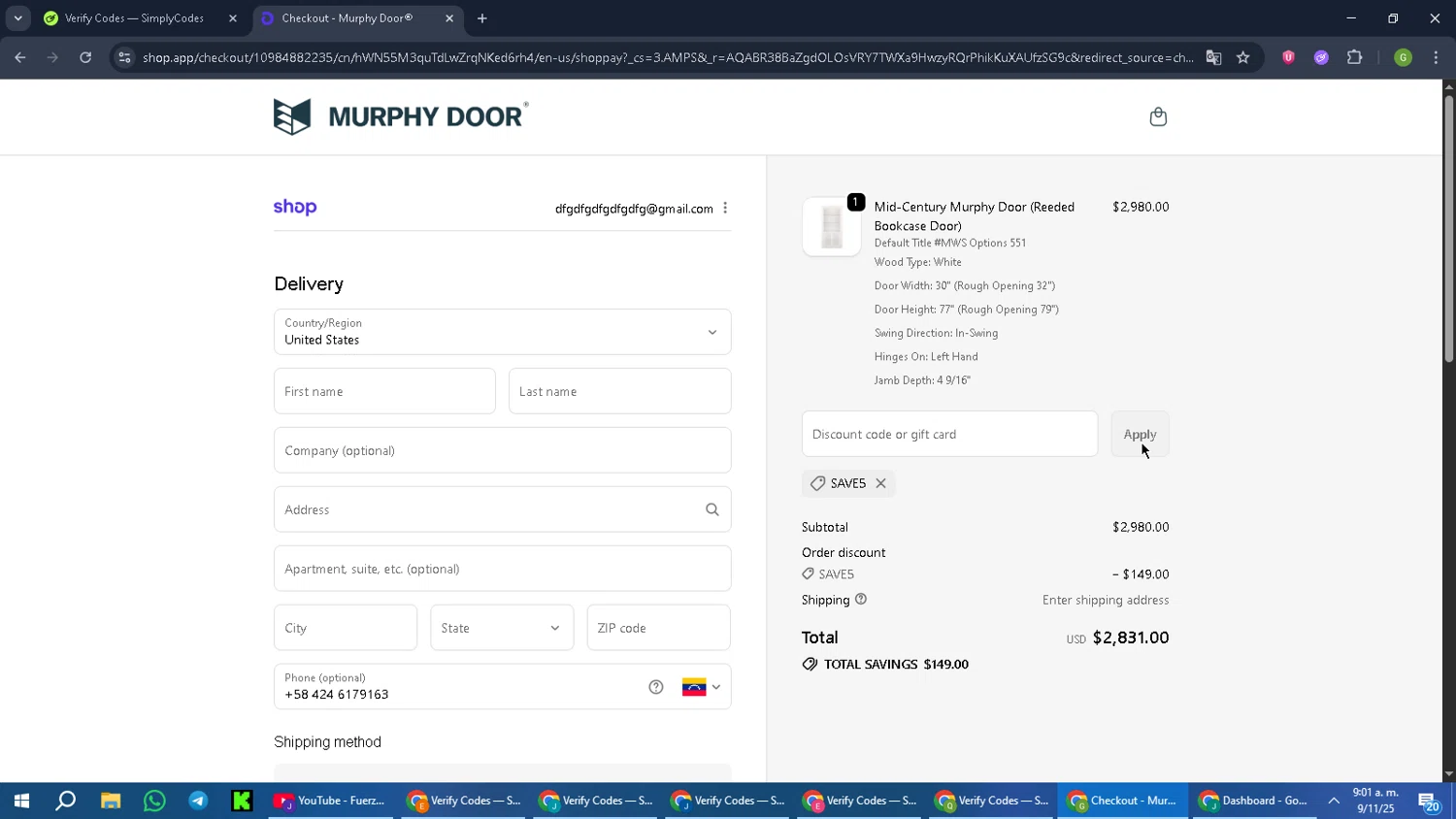Image resolution: width=1456 pixels, height=819 pixels.
Task: Open a new browser tab
Action: click(x=482, y=18)
